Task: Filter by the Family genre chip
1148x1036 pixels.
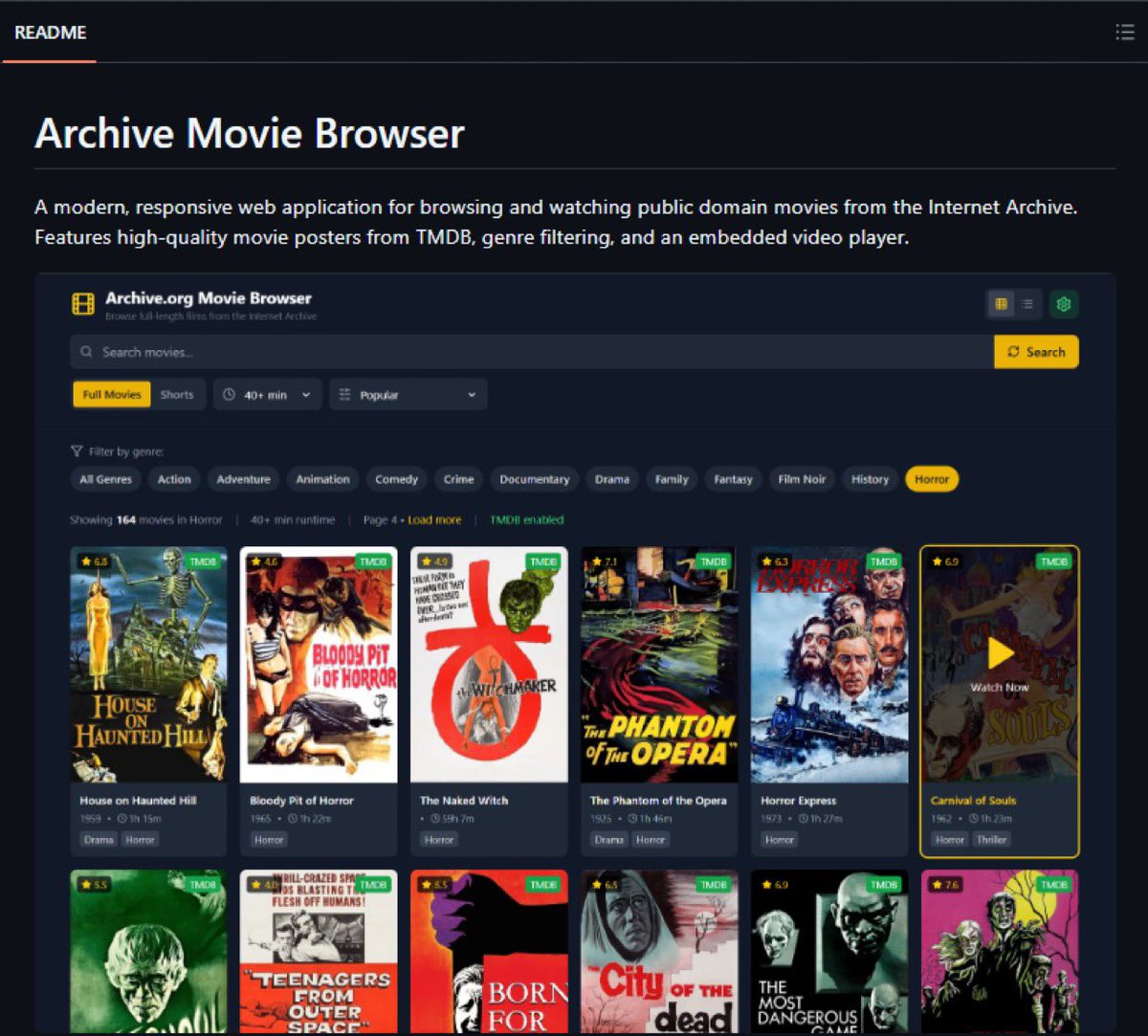Action: point(672,479)
